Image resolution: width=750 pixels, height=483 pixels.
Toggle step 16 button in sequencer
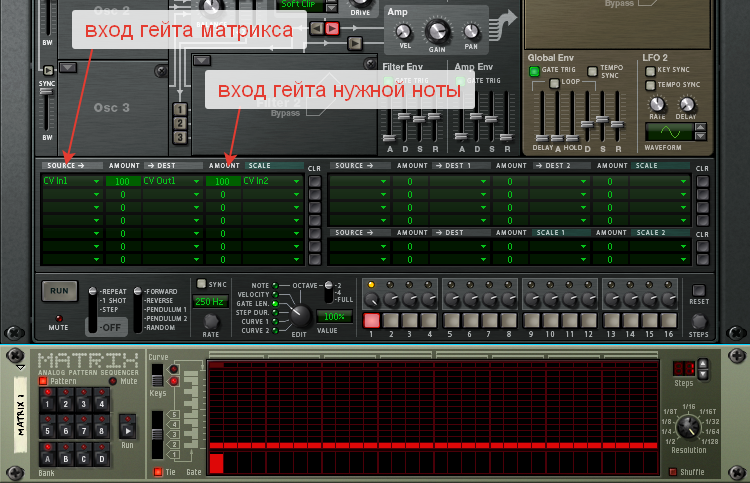[x=668, y=320]
